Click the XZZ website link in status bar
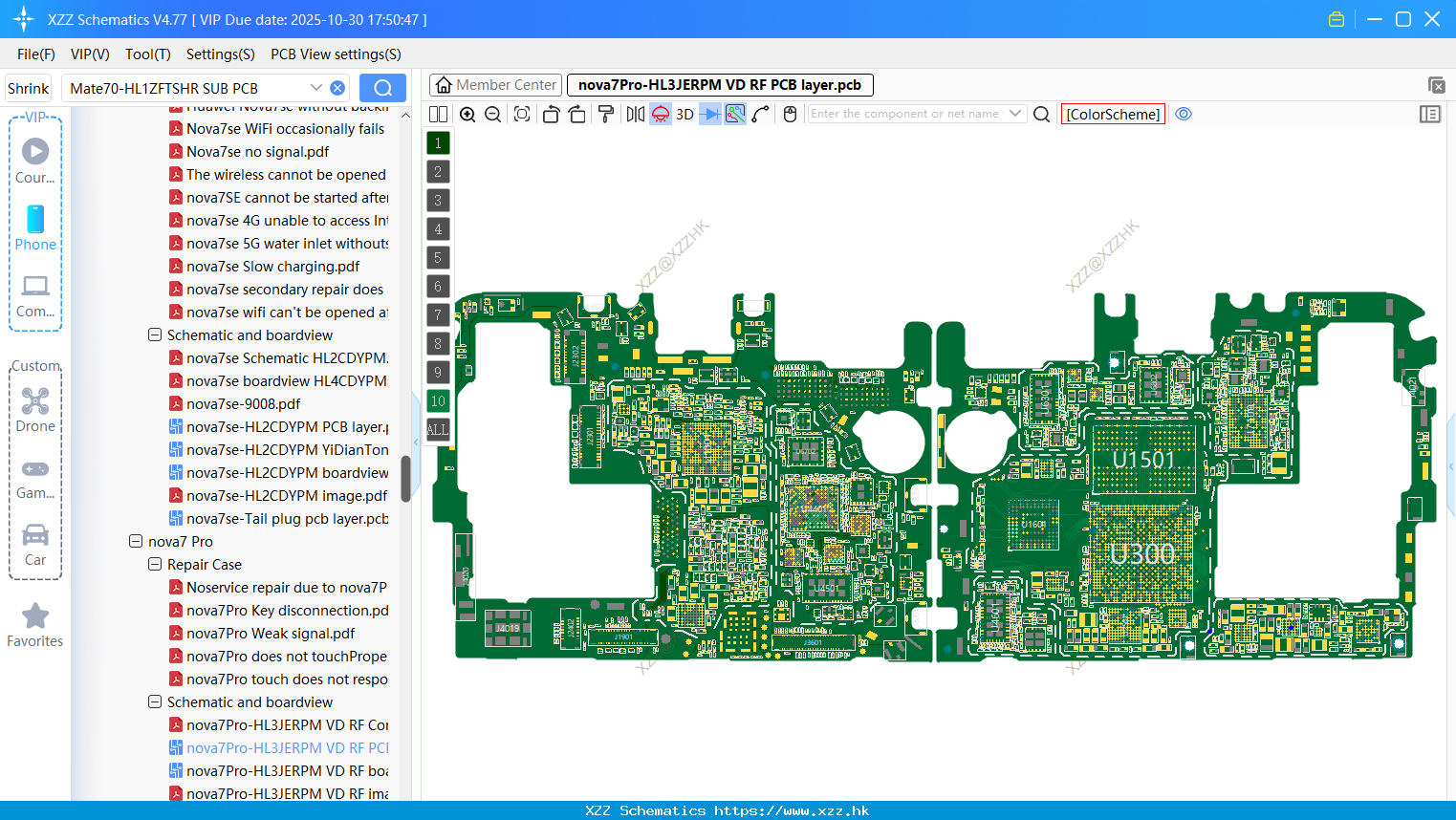Viewport: 1456px width, 820px height. [x=792, y=810]
